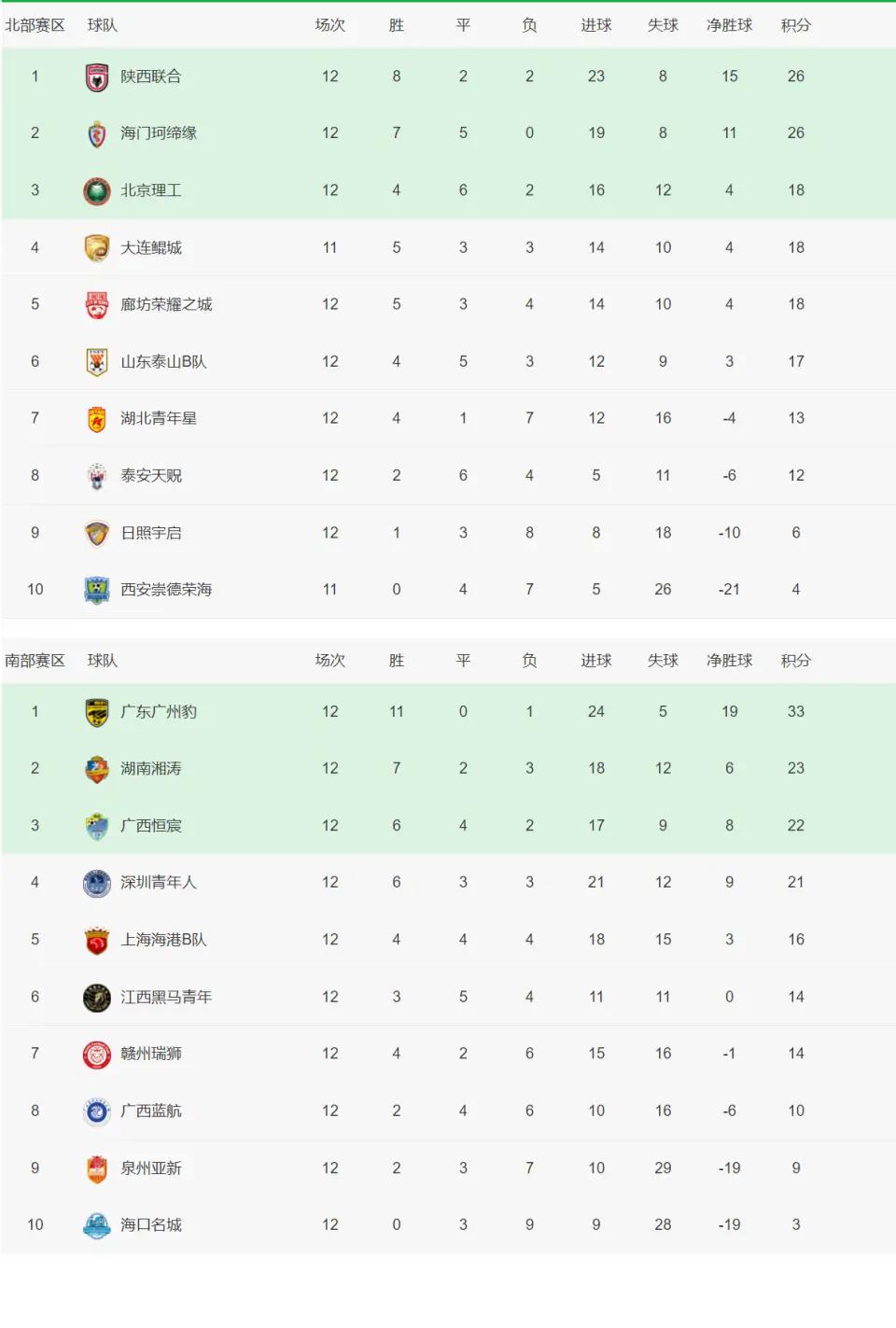
Task: Open the 湖南湘涛 team name link
Action: (x=151, y=769)
